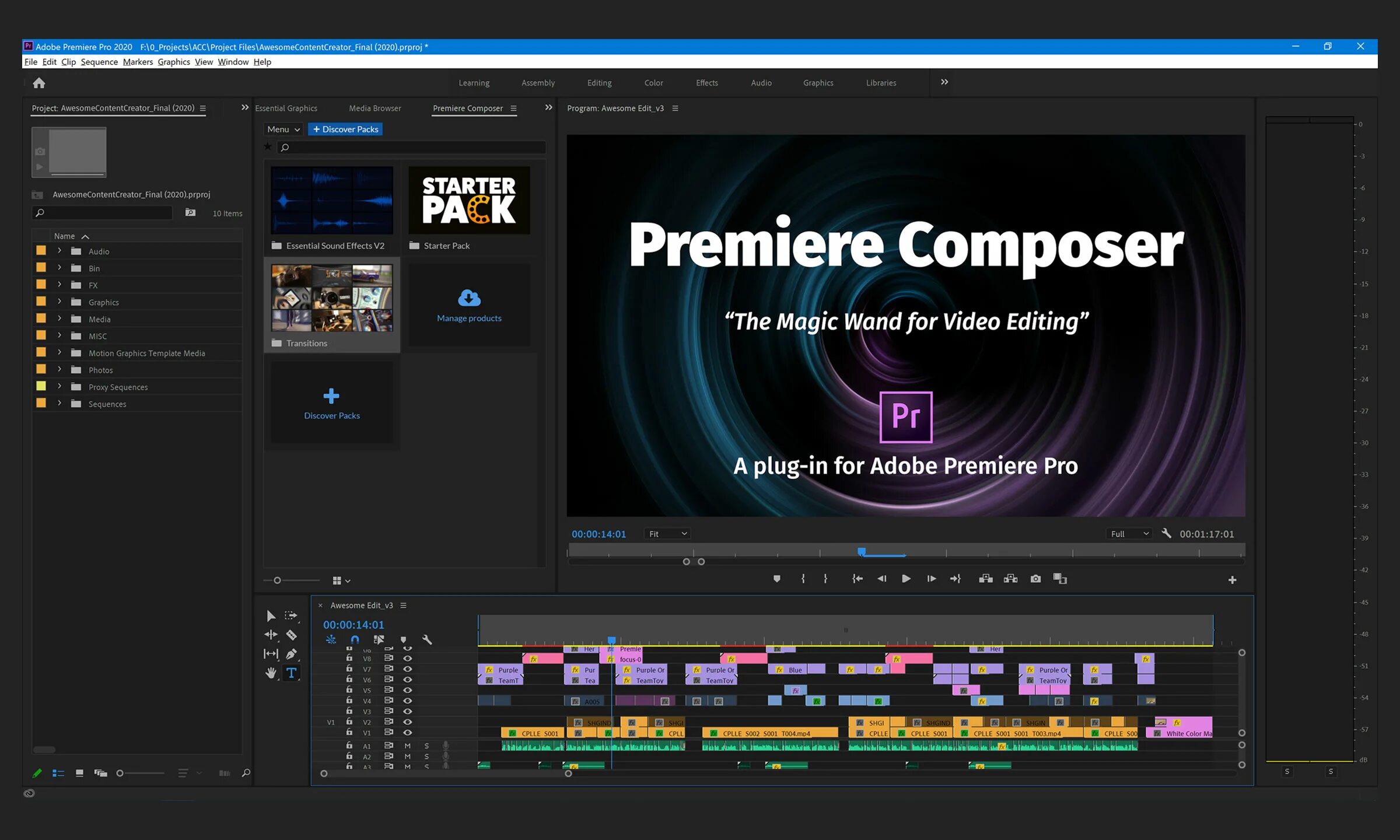Mute audio track A1

pyautogui.click(x=408, y=745)
